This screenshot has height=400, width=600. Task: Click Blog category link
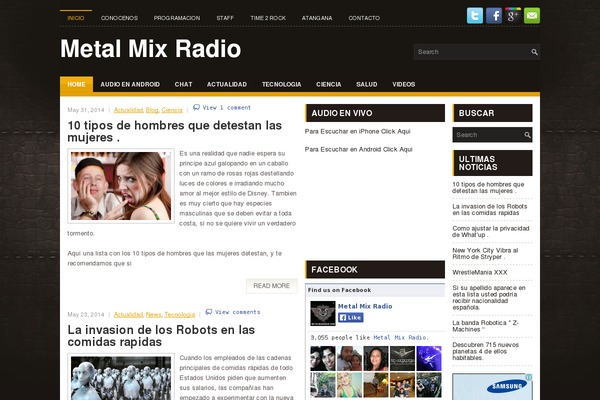tap(152, 110)
